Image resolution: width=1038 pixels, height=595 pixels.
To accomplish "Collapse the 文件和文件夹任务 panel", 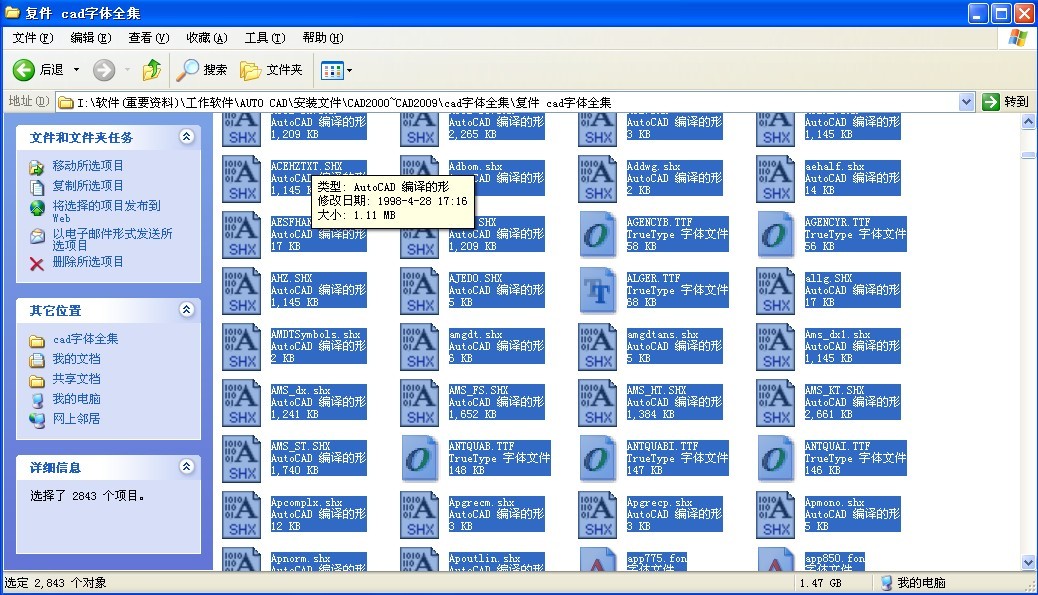I will coord(187,136).
